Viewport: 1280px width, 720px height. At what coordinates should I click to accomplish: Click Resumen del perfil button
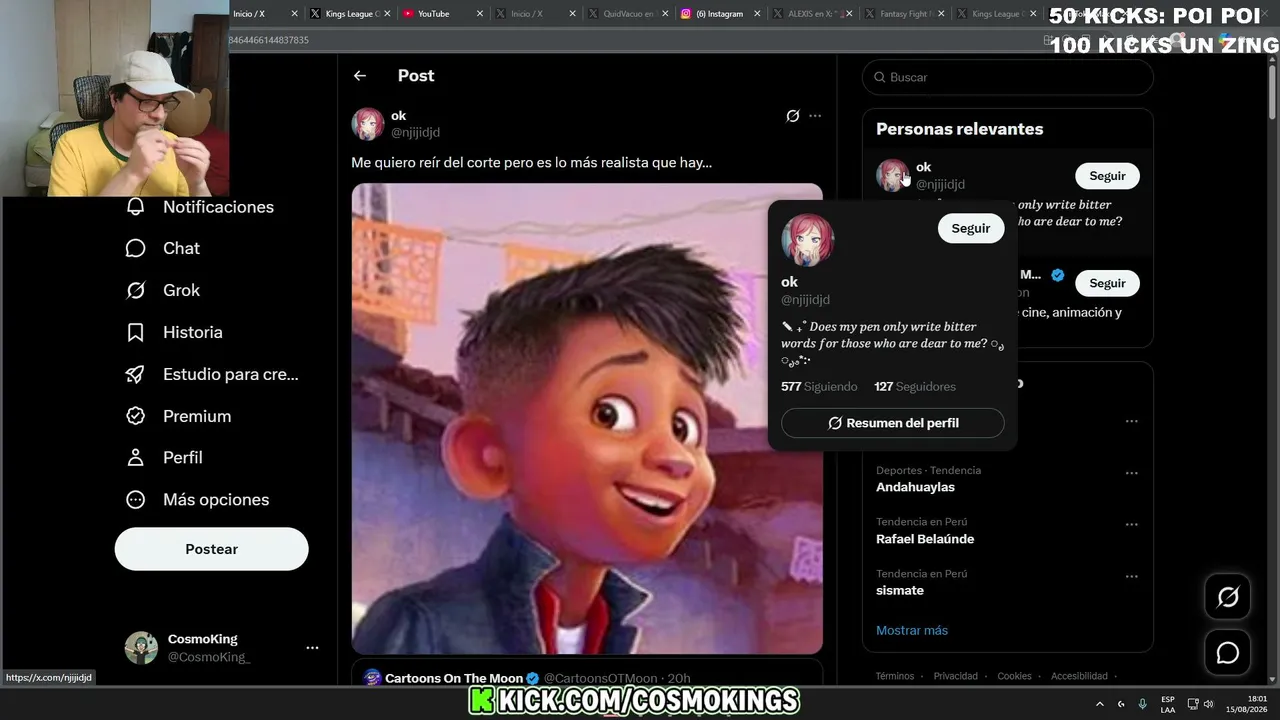(893, 423)
